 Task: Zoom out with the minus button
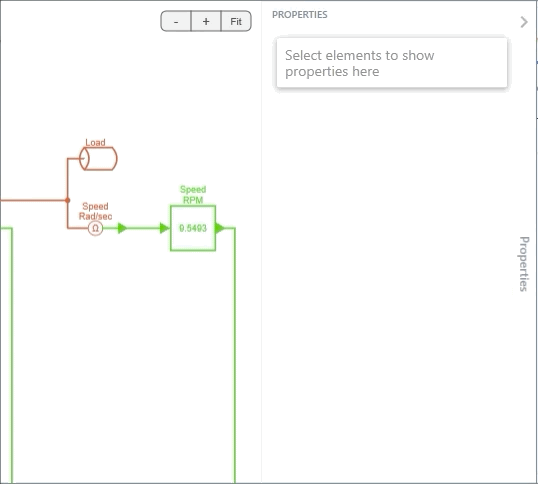(x=176, y=21)
